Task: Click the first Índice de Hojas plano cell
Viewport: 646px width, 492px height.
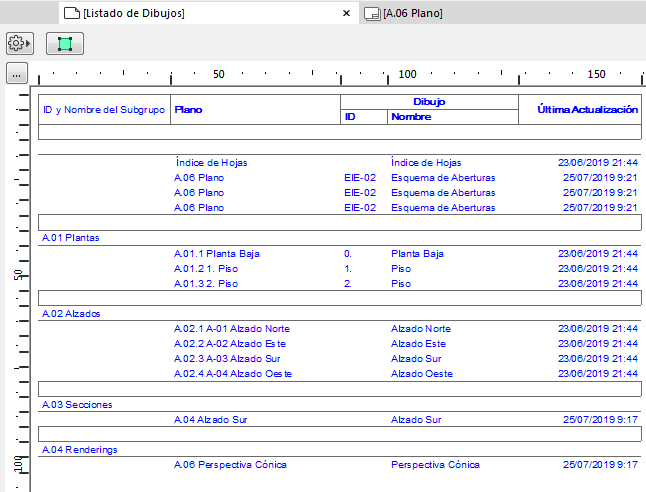Action: [211, 162]
